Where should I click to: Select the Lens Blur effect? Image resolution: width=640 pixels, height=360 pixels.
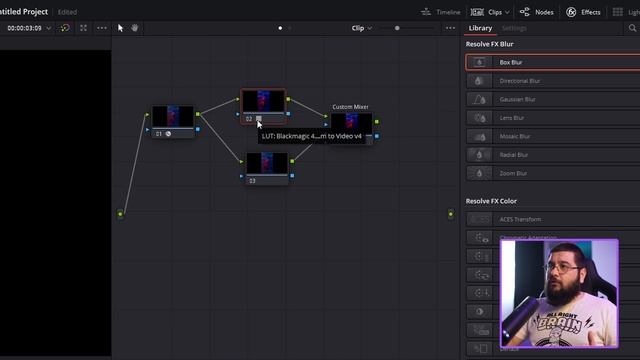pyautogui.click(x=553, y=118)
